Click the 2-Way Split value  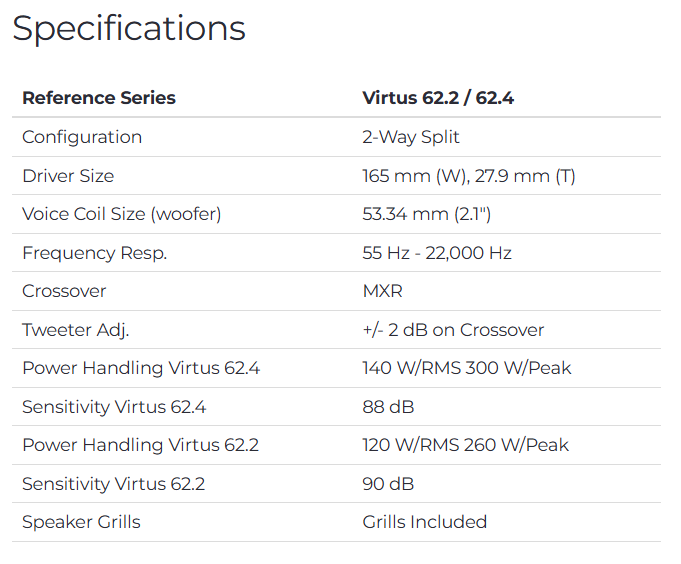[x=411, y=137]
